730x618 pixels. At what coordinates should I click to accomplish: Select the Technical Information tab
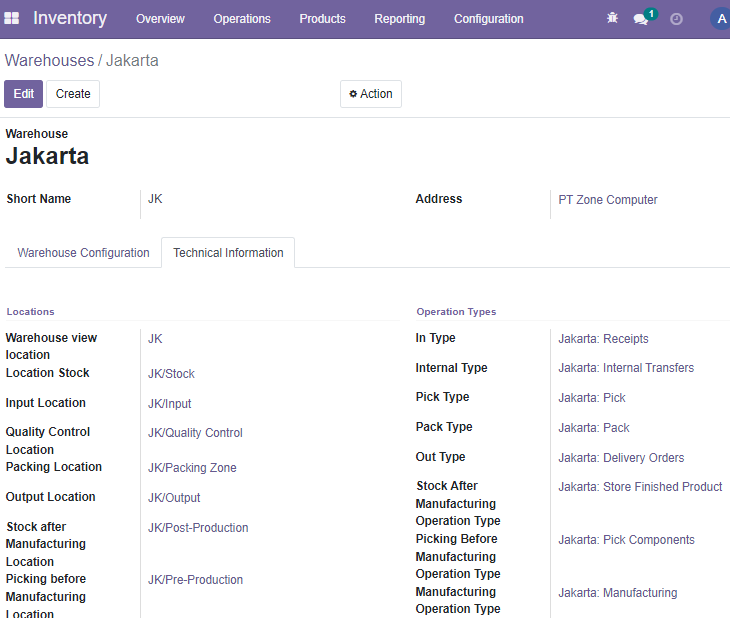228,253
